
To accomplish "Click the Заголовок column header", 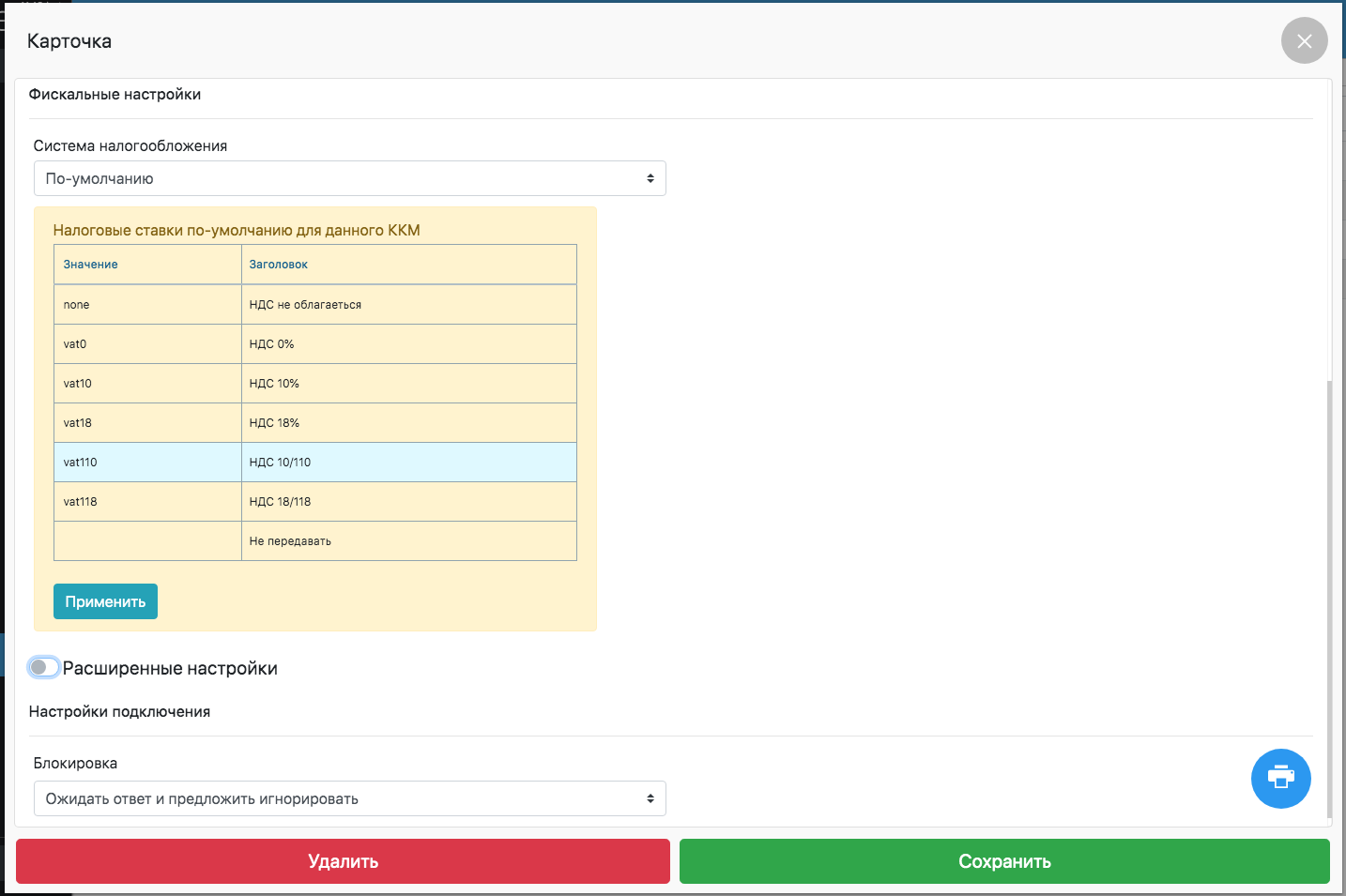I will (x=279, y=265).
